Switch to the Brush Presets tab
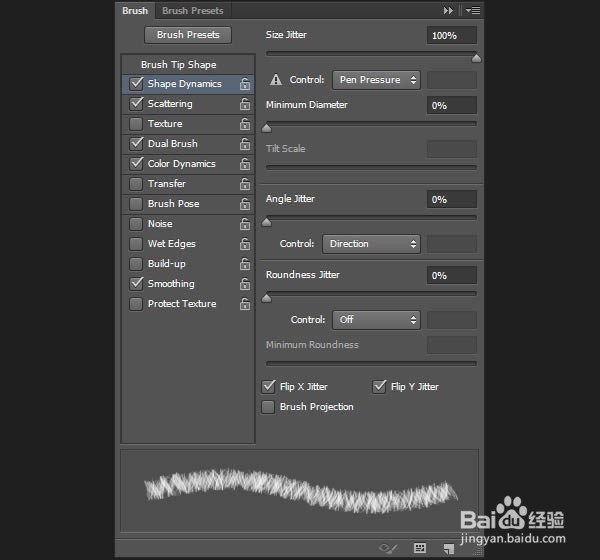Image resolution: width=600 pixels, height=560 pixels. coord(193,11)
